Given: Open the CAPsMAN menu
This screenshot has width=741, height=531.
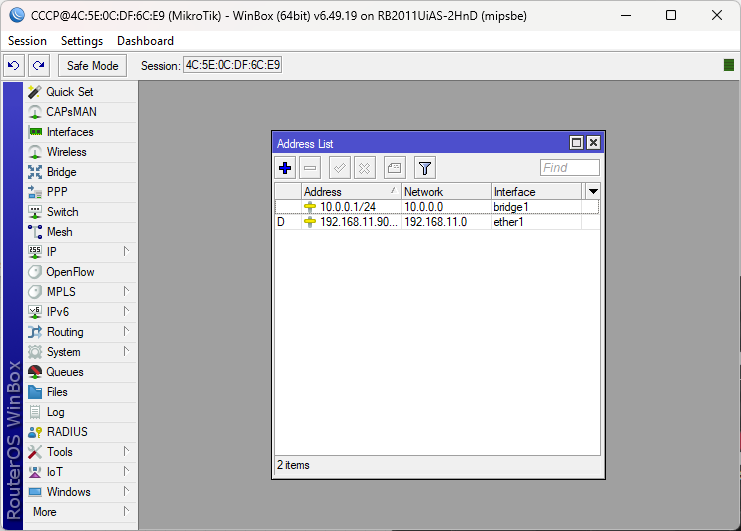Looking at the screenshot, I should pos(80,112).
